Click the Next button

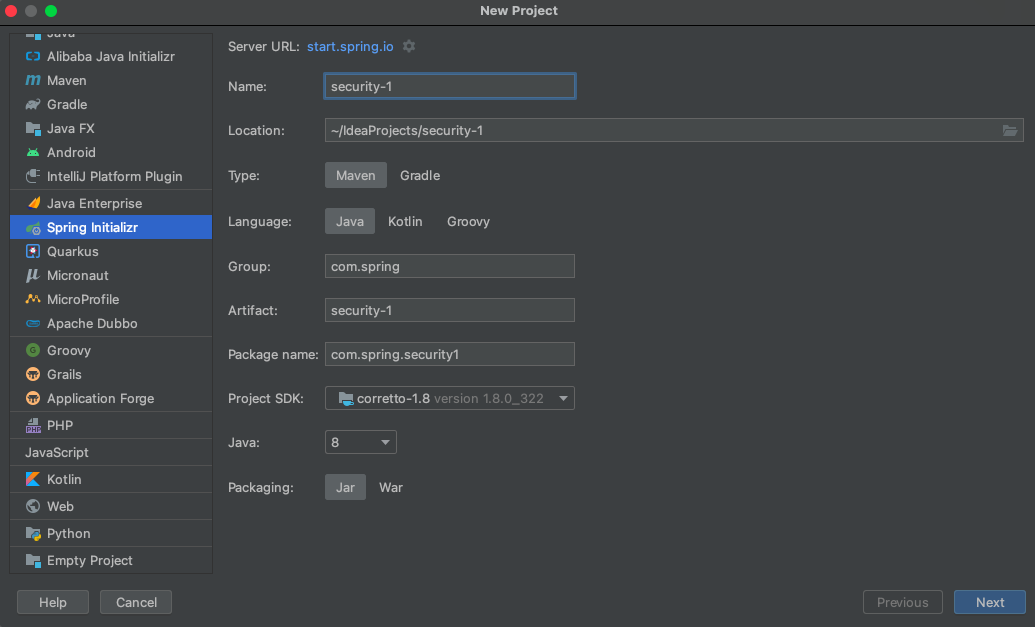click(989, 602)
